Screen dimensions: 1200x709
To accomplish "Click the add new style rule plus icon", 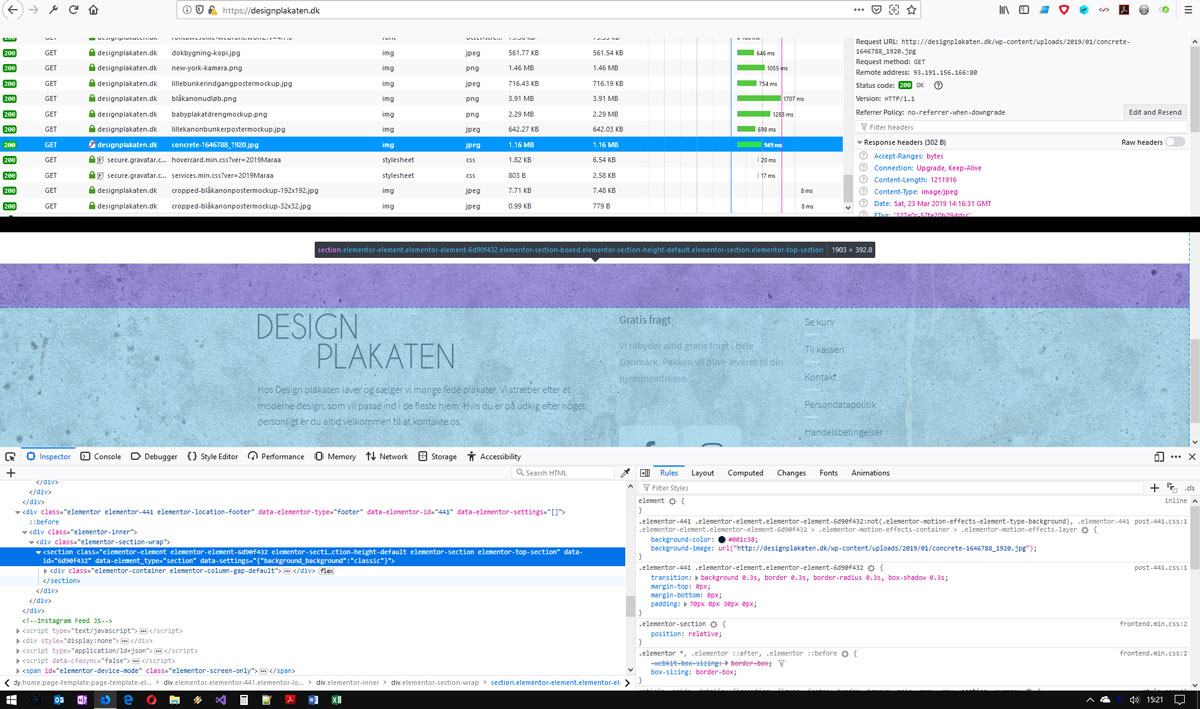I will 1154,488.
